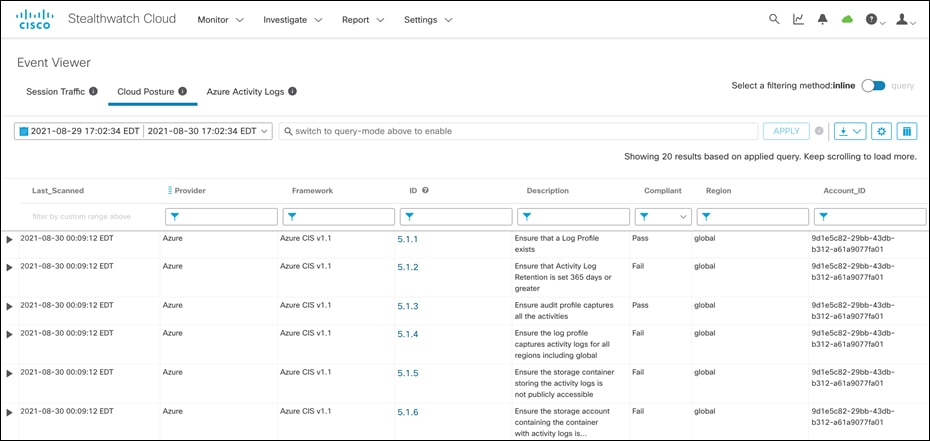The image size is (930, 441).
Task: Open the alerts bell icon
Action: tap(823, 19)
